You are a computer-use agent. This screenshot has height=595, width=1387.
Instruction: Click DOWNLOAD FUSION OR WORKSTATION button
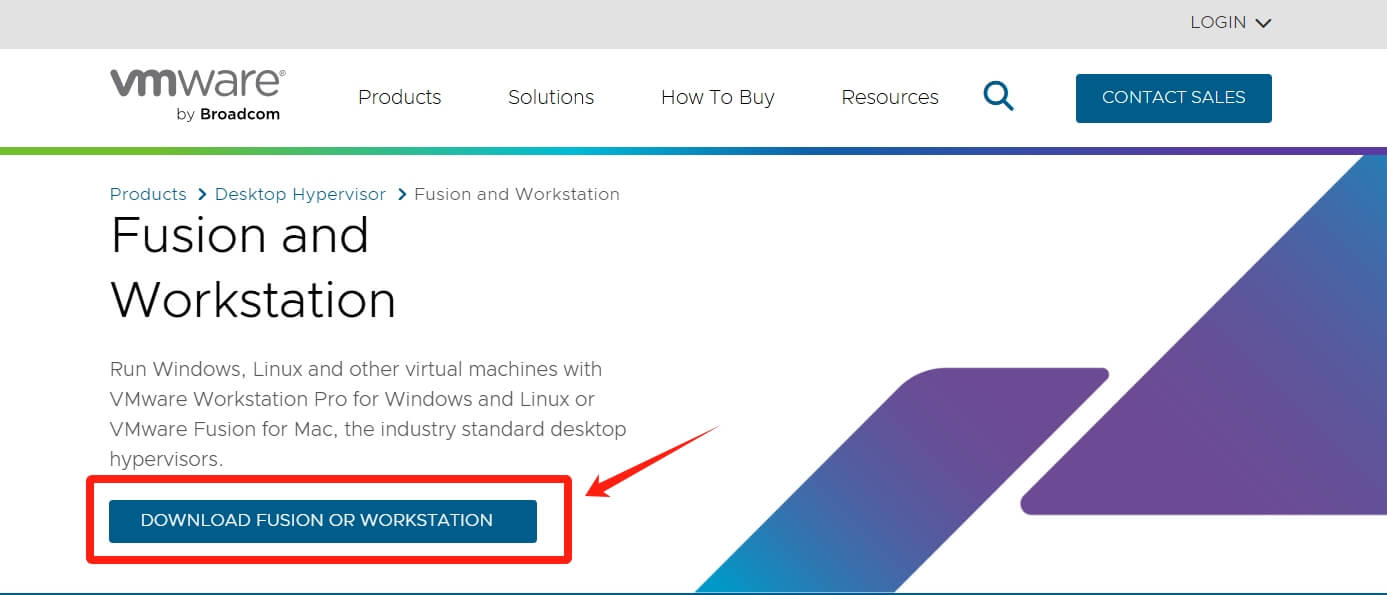click(323, 521)
